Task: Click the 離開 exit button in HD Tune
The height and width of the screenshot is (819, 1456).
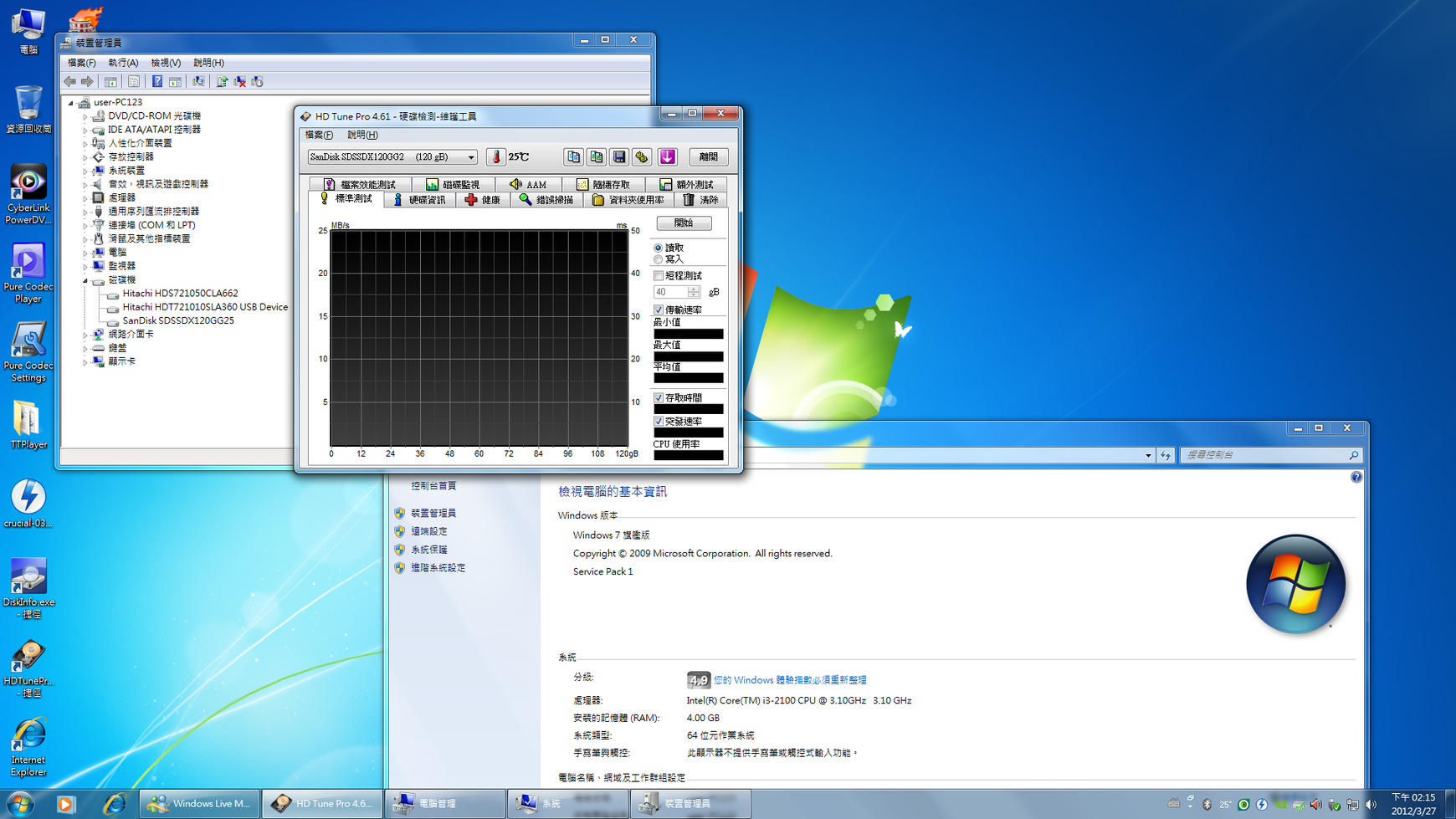Action: click(x=708, y=157)
